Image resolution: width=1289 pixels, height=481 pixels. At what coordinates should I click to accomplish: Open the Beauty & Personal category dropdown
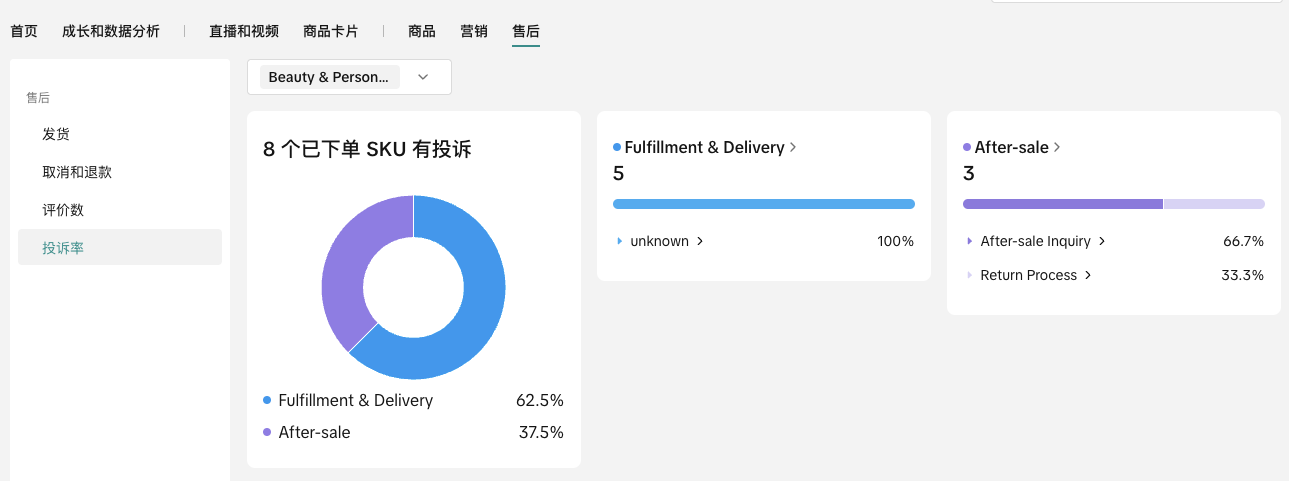click(349, 77)
